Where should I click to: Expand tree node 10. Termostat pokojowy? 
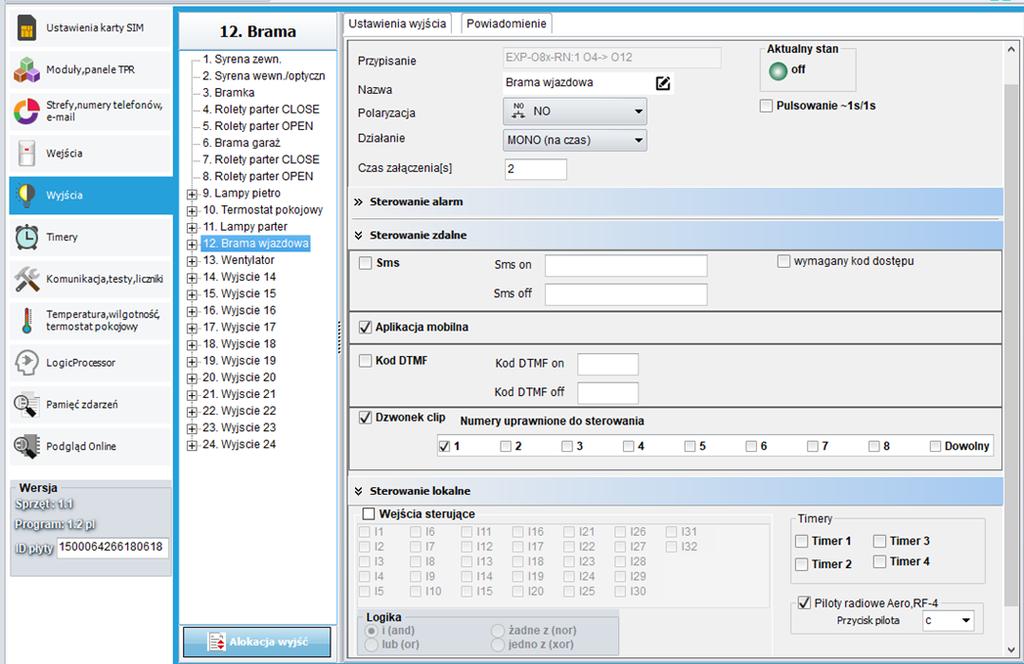coord(192,211)
